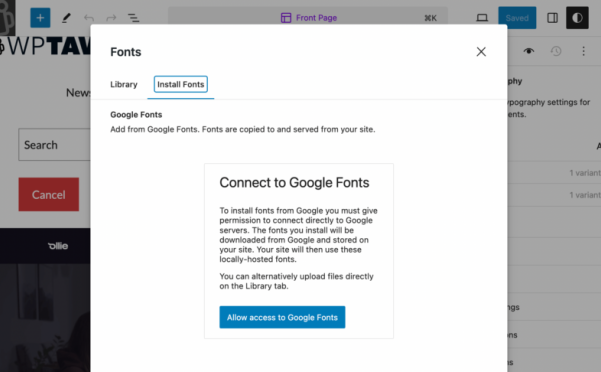The width and height of the screenshot is (601, 372).
Task: Open the style revisions clock icon
Action: (556, 51)
